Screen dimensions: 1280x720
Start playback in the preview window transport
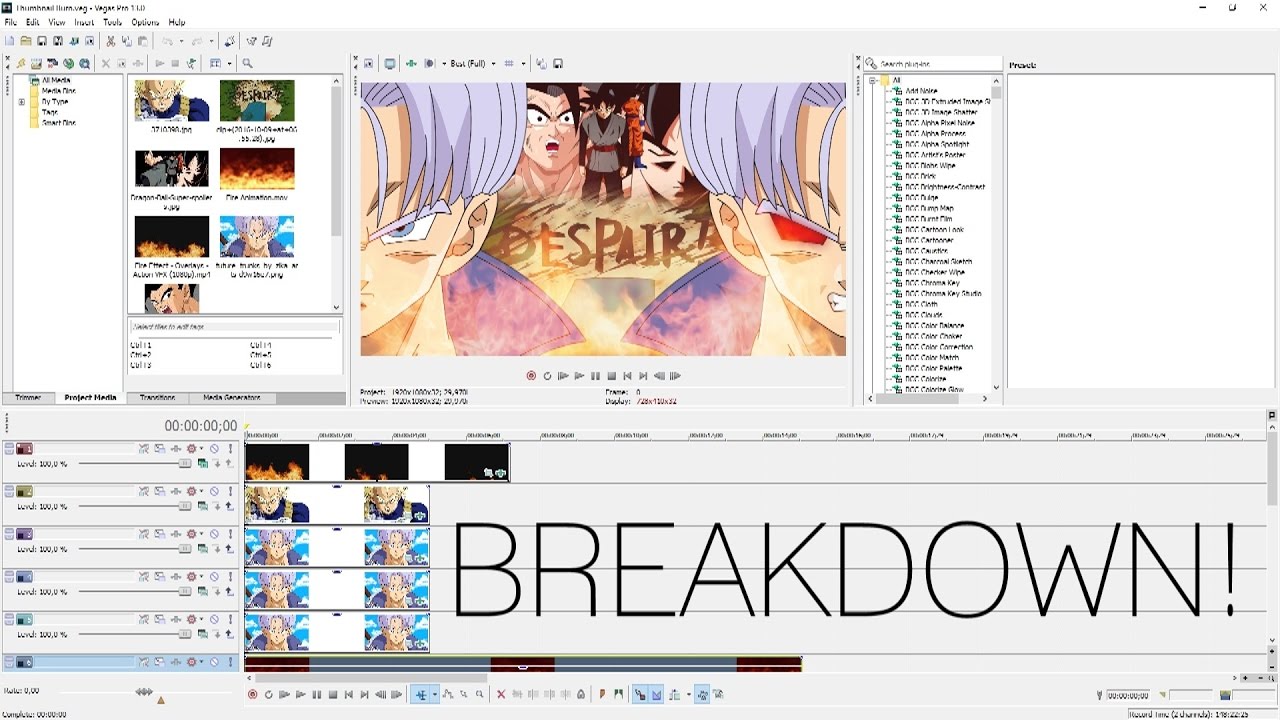pos(579,376)
